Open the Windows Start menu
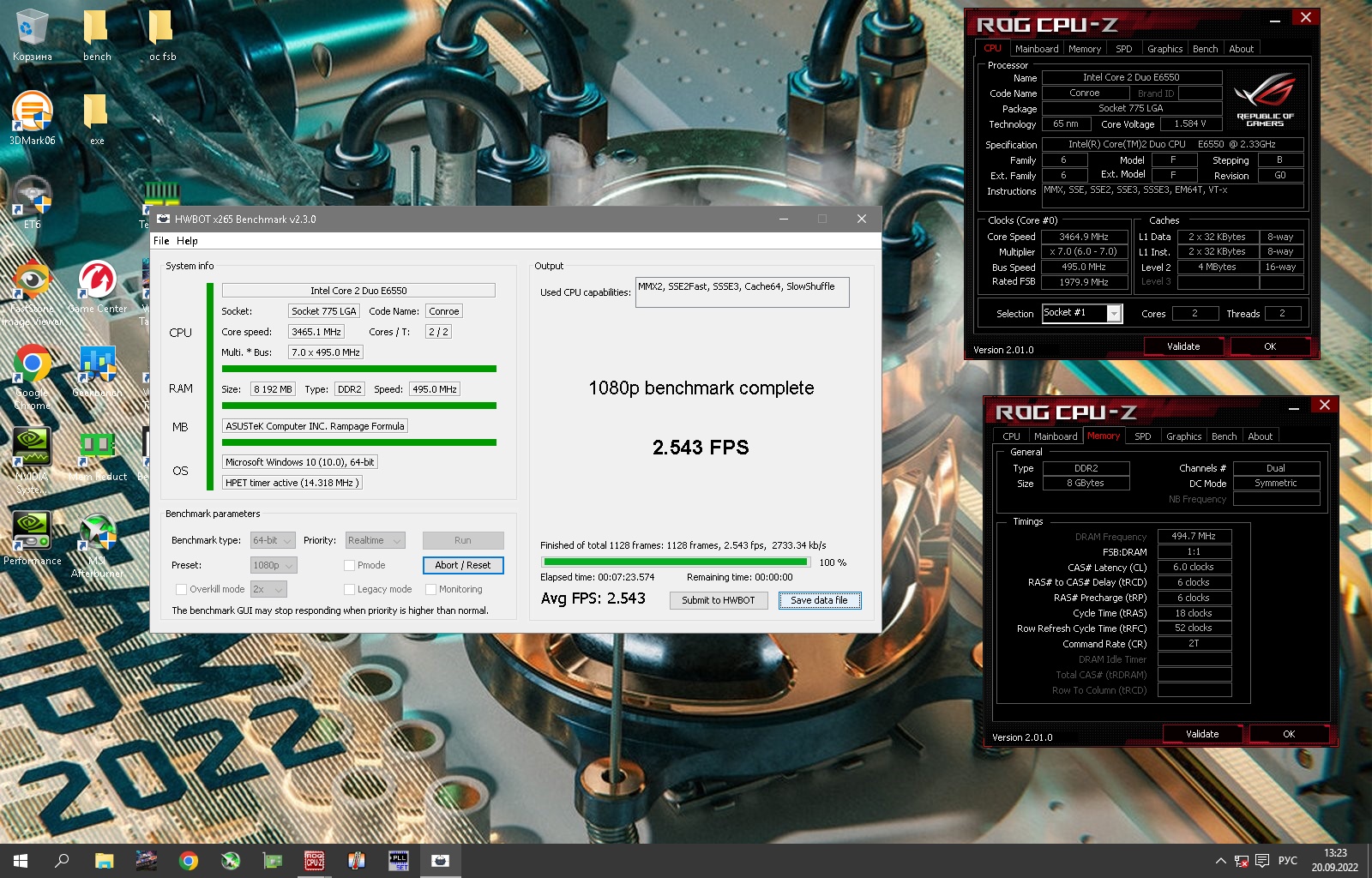Viewport: 1372px width, 878px height. click(21, 861)
